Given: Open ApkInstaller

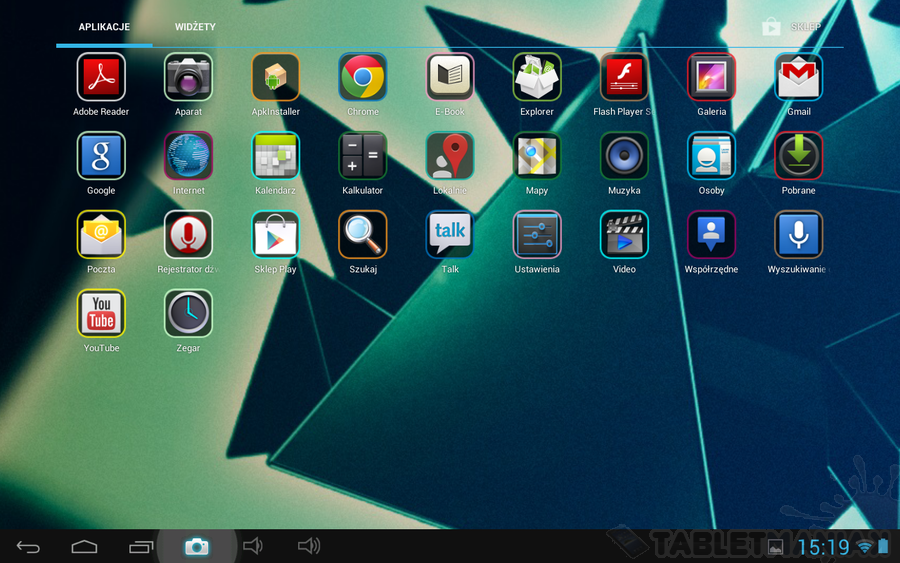Looking at the screenshot, I should pos(276,77).
